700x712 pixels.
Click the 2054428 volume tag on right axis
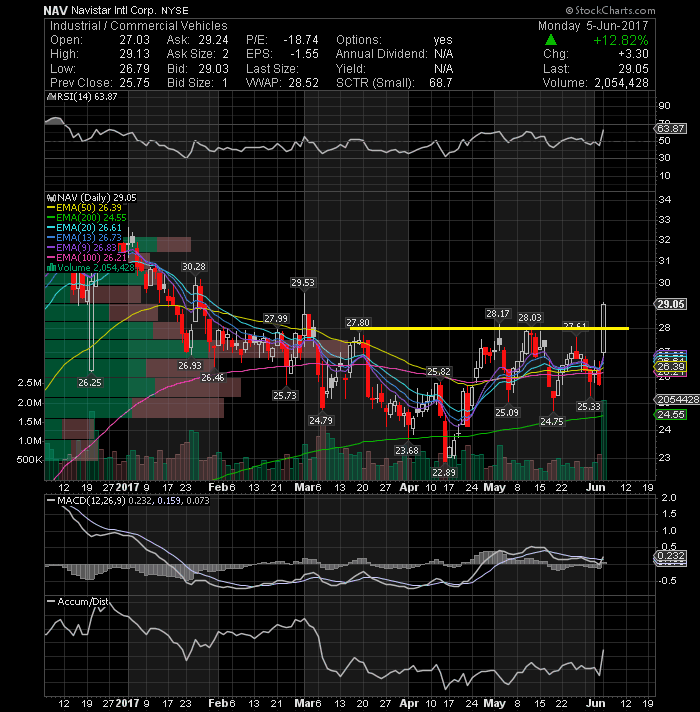click(x=676, y=400)
